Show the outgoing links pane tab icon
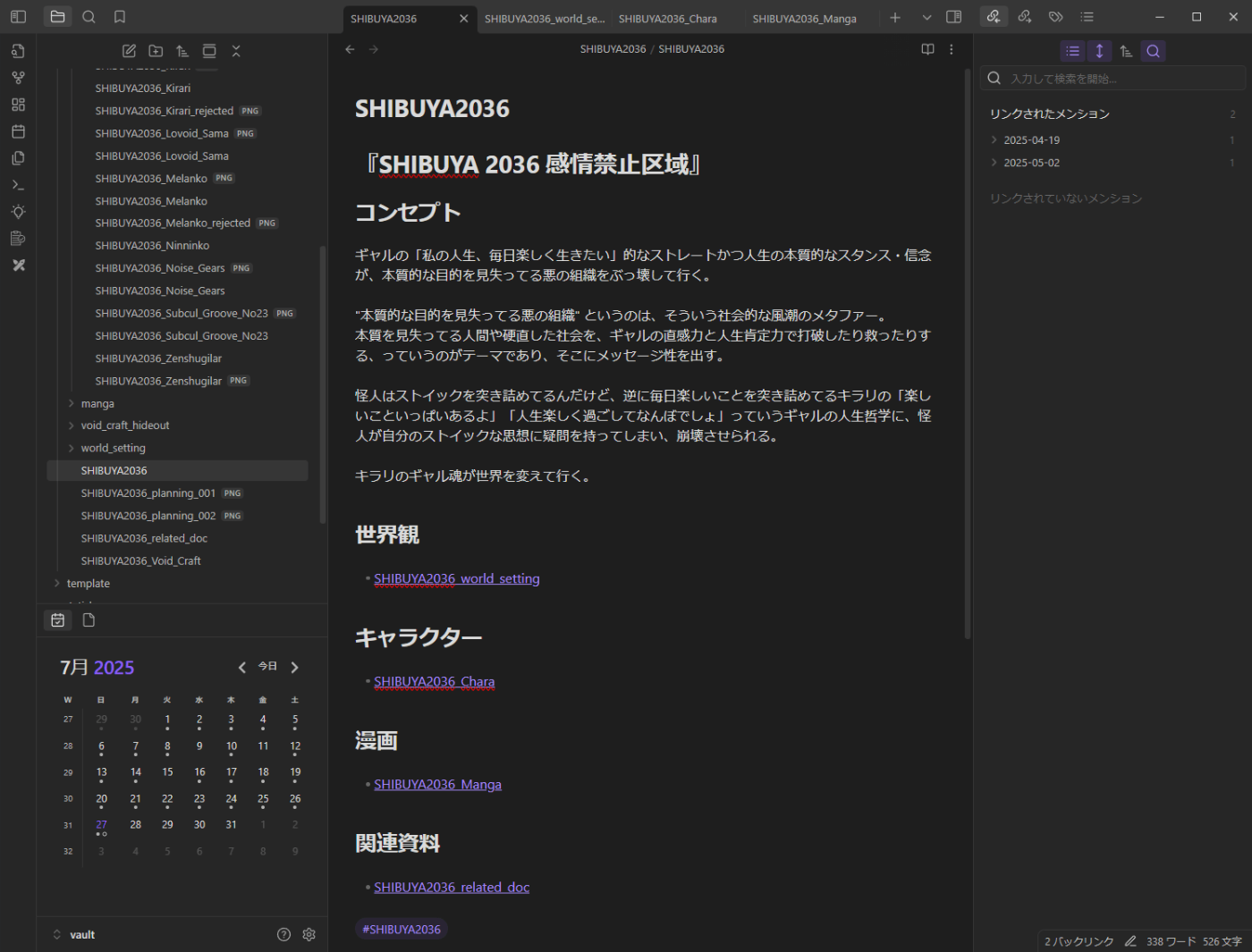Viewport: 1252px width, 952px height. pyautogui.click(x=1025, y=17)
